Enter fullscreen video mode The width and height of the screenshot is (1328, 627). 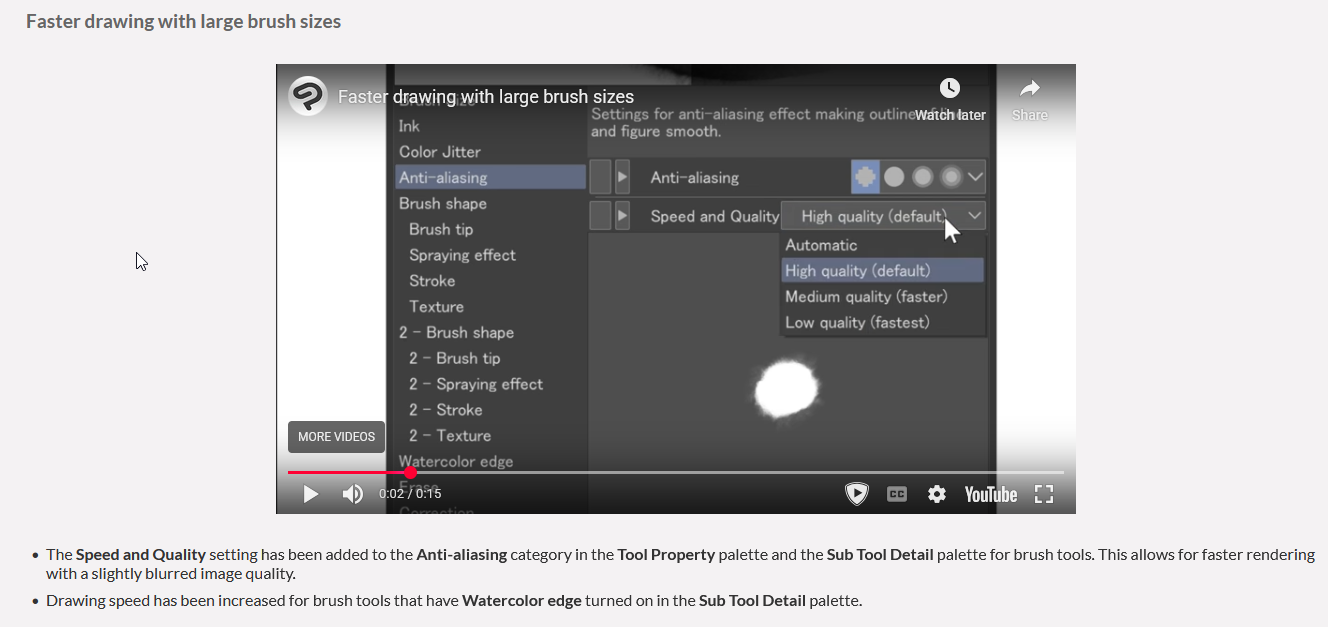(1044, 494)
